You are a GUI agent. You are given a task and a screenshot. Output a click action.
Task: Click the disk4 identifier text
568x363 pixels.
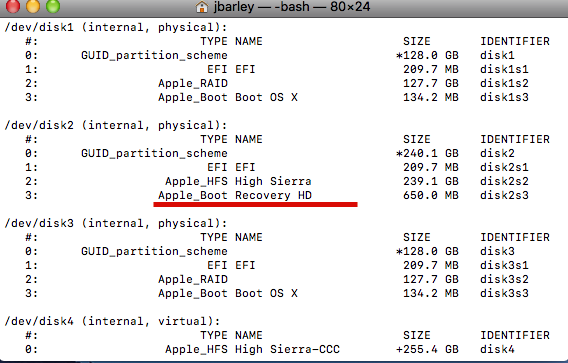(497, 350)
